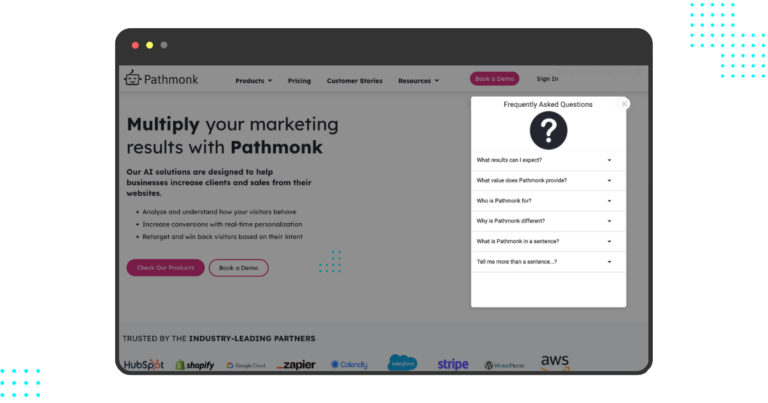
Task: Click Sign In
Action: click(547, 79)
